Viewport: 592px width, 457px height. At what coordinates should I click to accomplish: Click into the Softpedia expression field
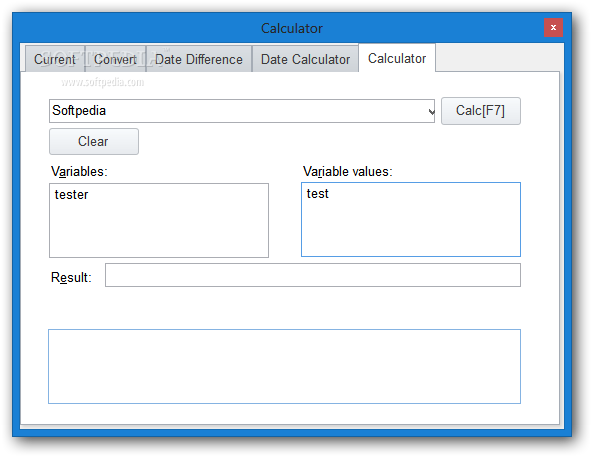click(x=238, y=111)
